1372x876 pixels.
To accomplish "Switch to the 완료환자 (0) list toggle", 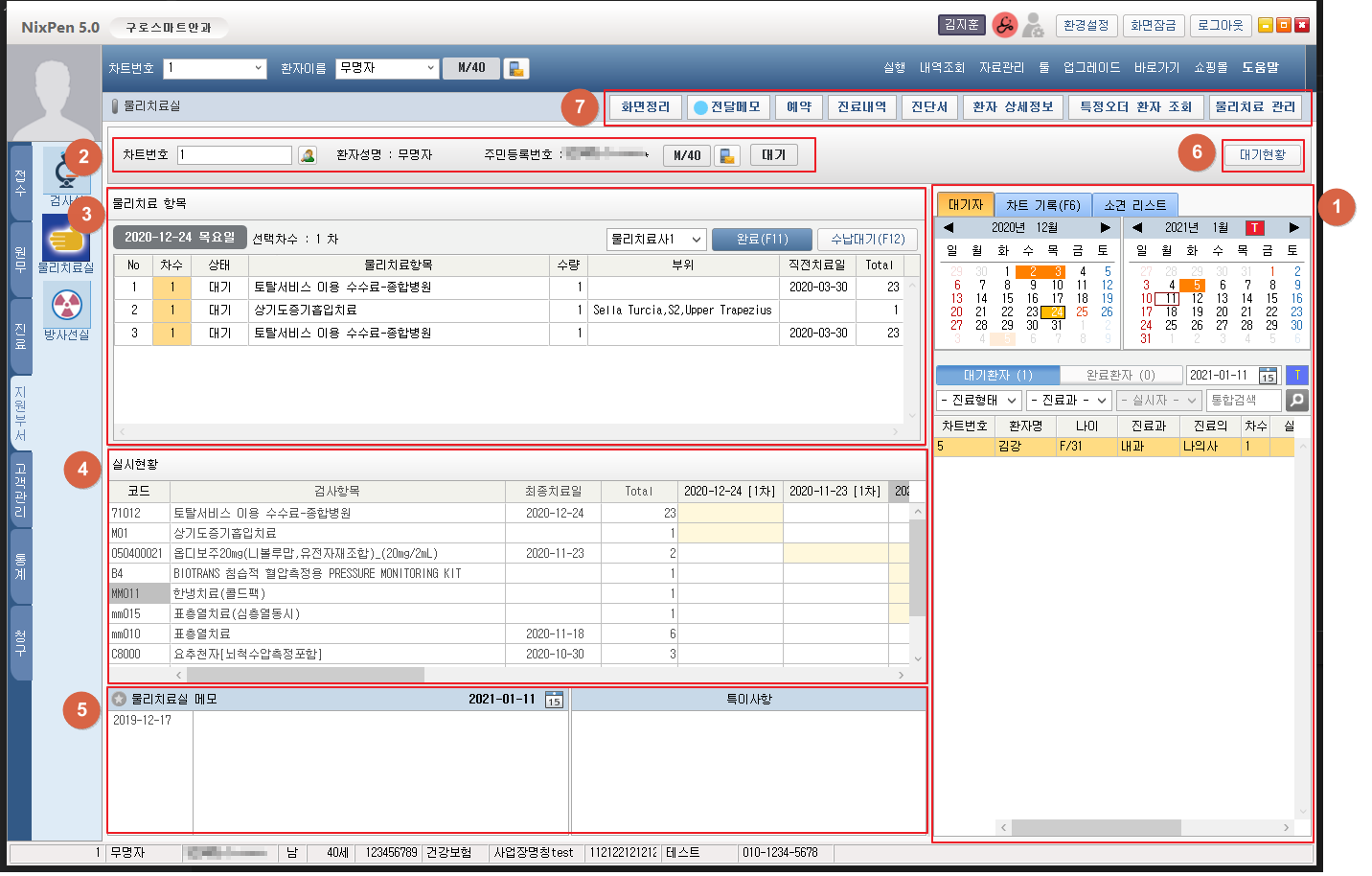I will tap(1120, 376).
